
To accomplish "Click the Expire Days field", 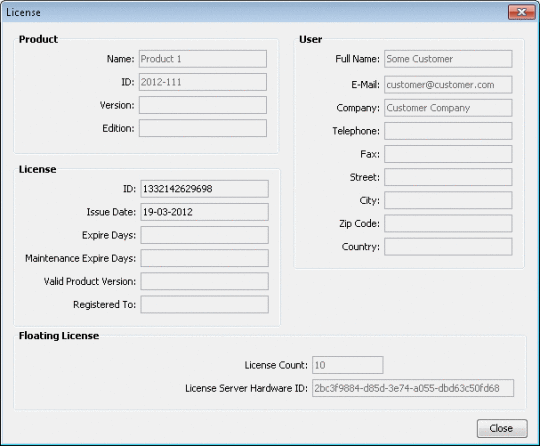I will 204,235.
